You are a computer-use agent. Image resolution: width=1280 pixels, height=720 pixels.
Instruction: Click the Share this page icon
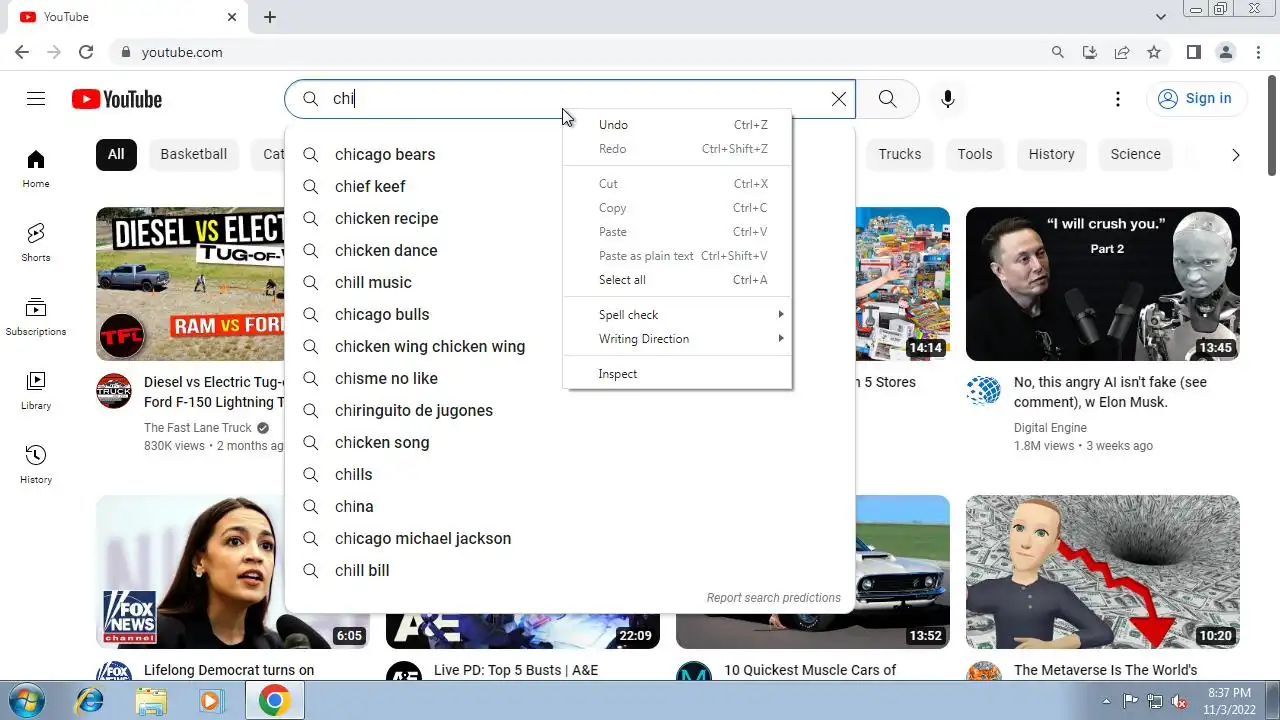click(x=1122, y=52)
